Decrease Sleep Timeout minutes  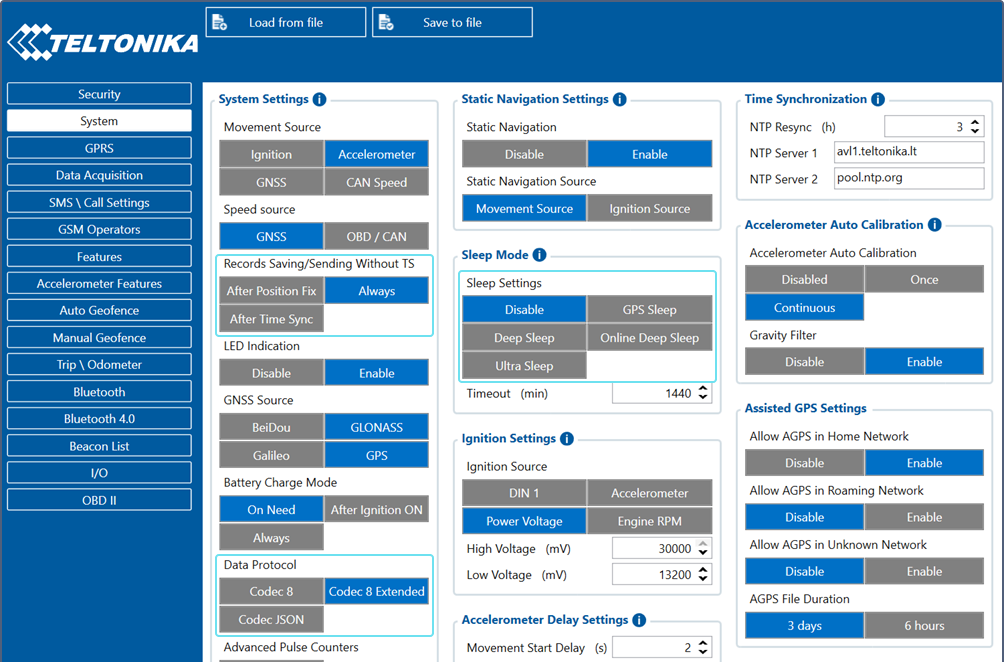click(x=703, y=398)
